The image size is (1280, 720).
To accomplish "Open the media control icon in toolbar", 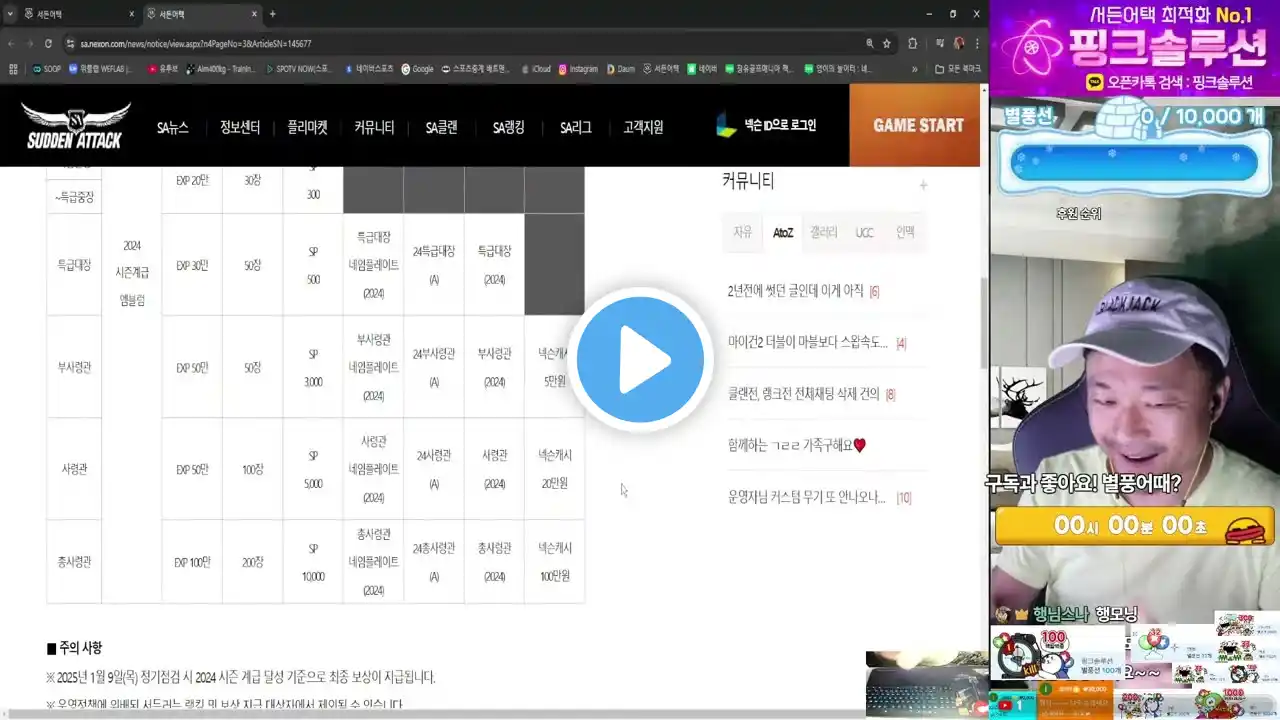I will pos(939,44).
